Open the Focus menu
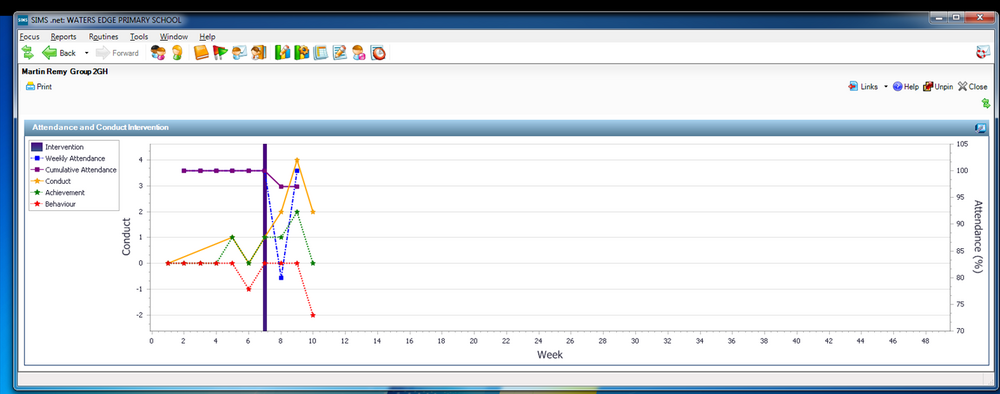Viewport: 1000px width, 394px height. click(29, 36)
